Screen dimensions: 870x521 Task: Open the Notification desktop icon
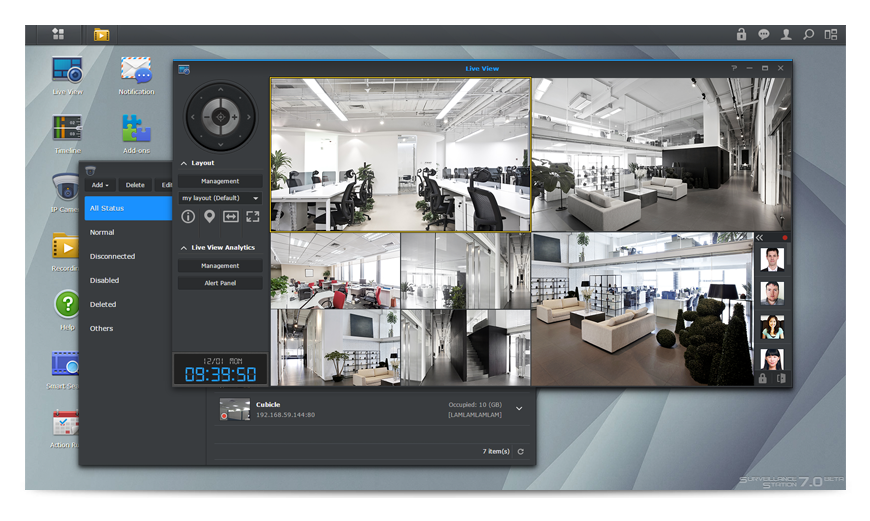(136, 71)
